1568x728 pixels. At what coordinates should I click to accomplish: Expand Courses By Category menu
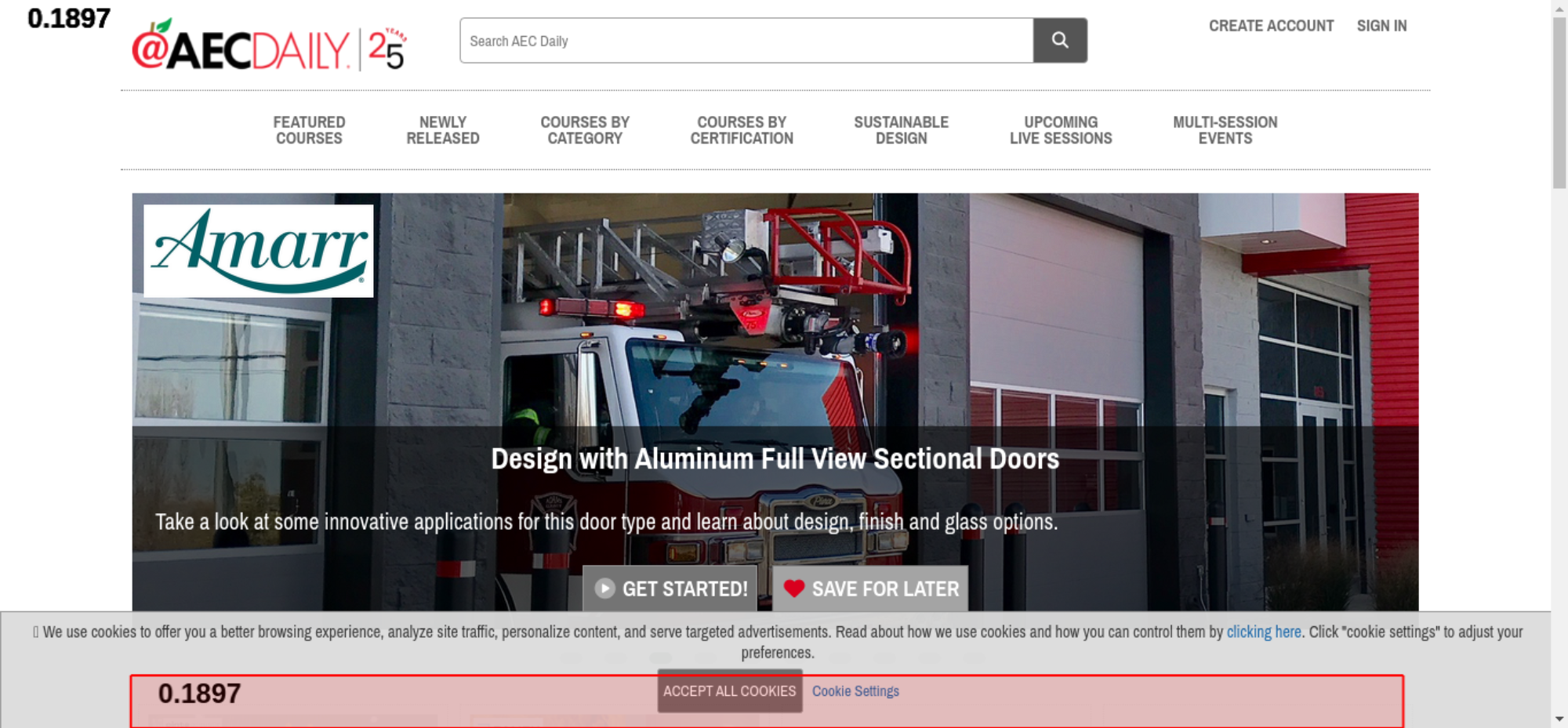point(585,130)
